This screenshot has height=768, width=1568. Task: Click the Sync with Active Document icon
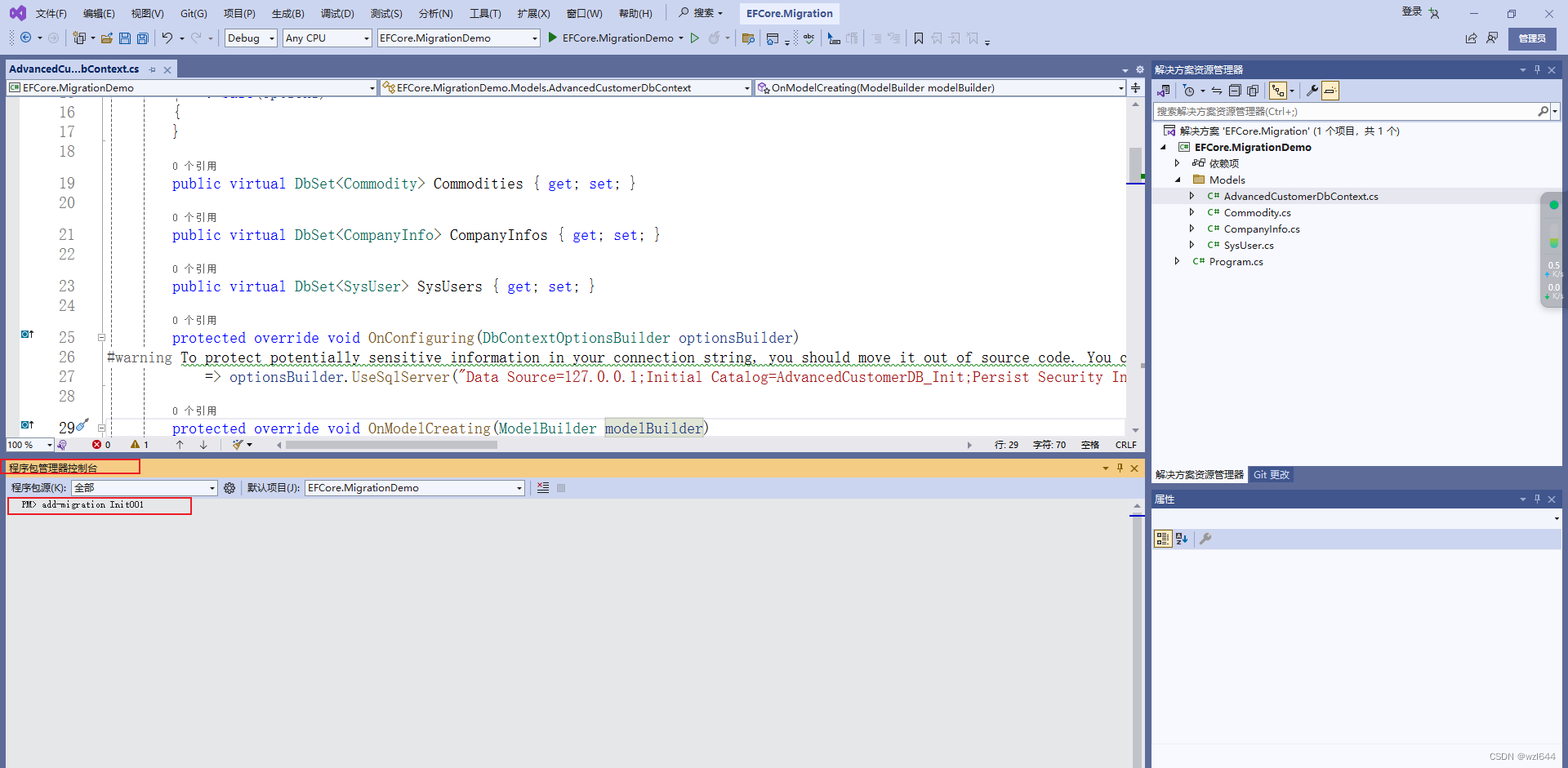(1217, 91)
